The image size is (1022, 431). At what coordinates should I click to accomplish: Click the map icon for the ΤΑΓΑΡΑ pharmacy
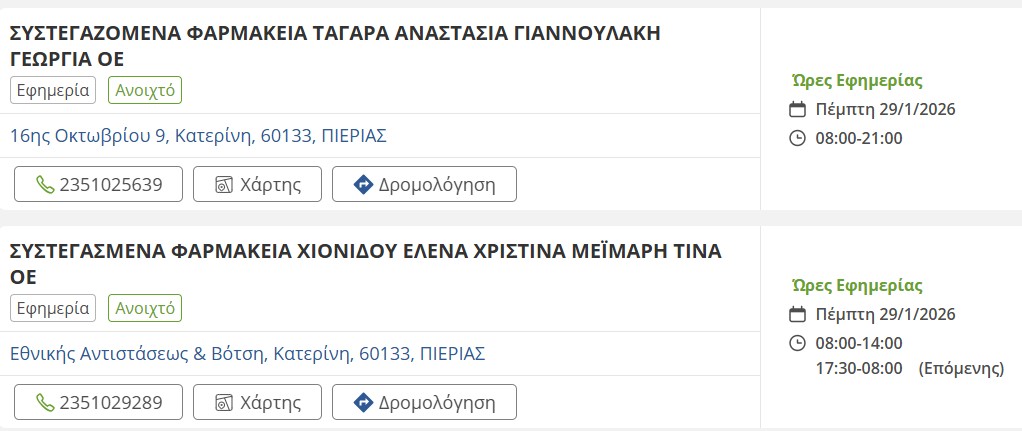click(226, 185)
